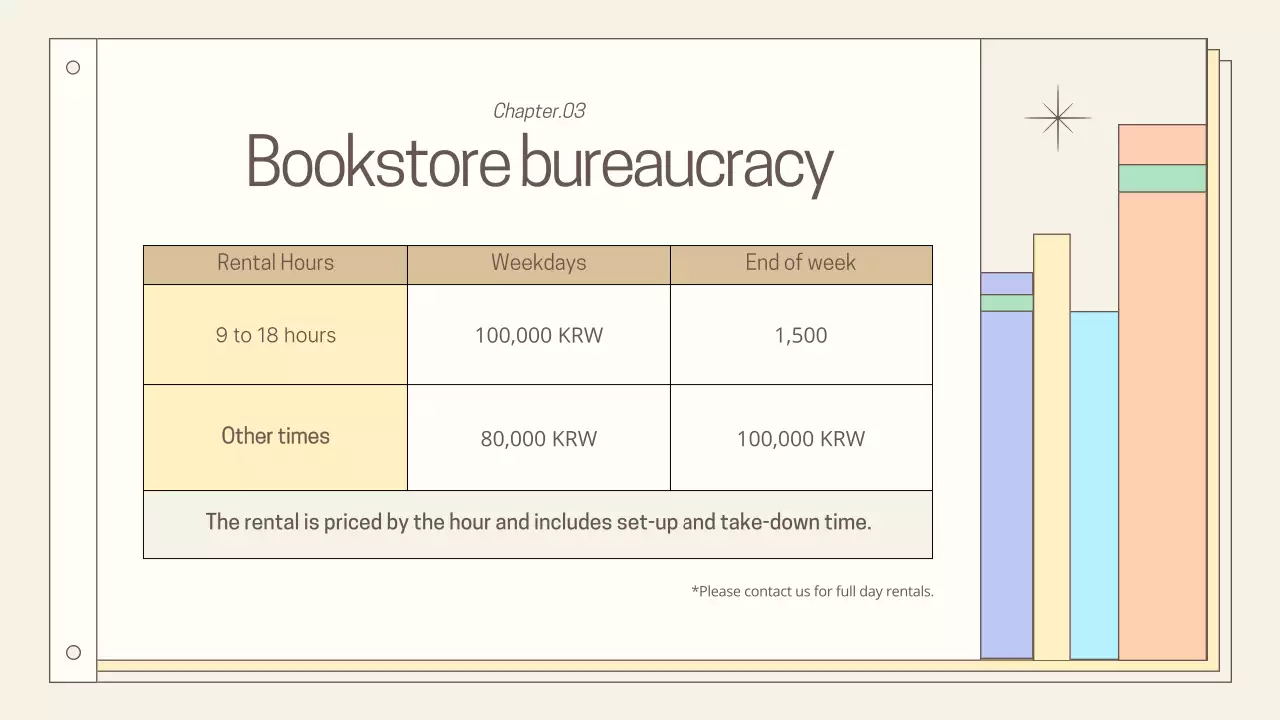Click the top-left binder ring hole

tap(73, 67)
